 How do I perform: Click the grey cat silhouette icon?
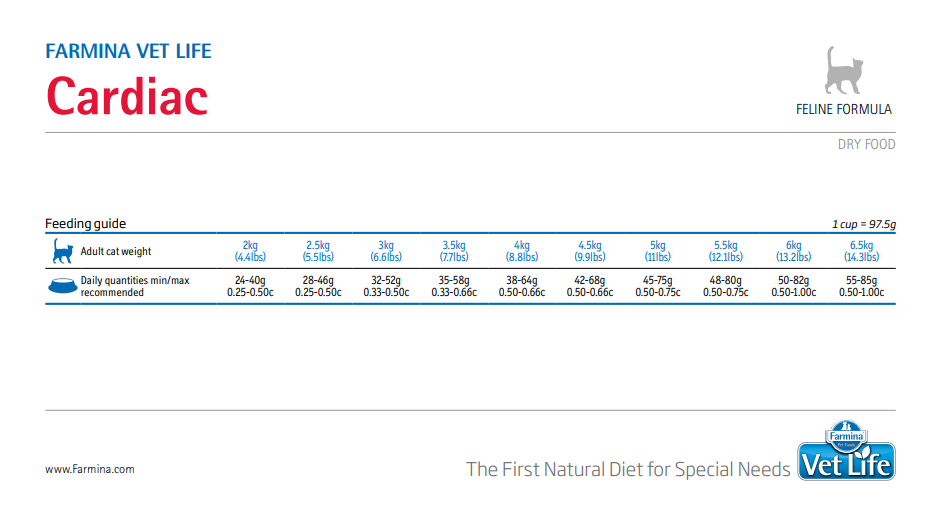point(844,71)
